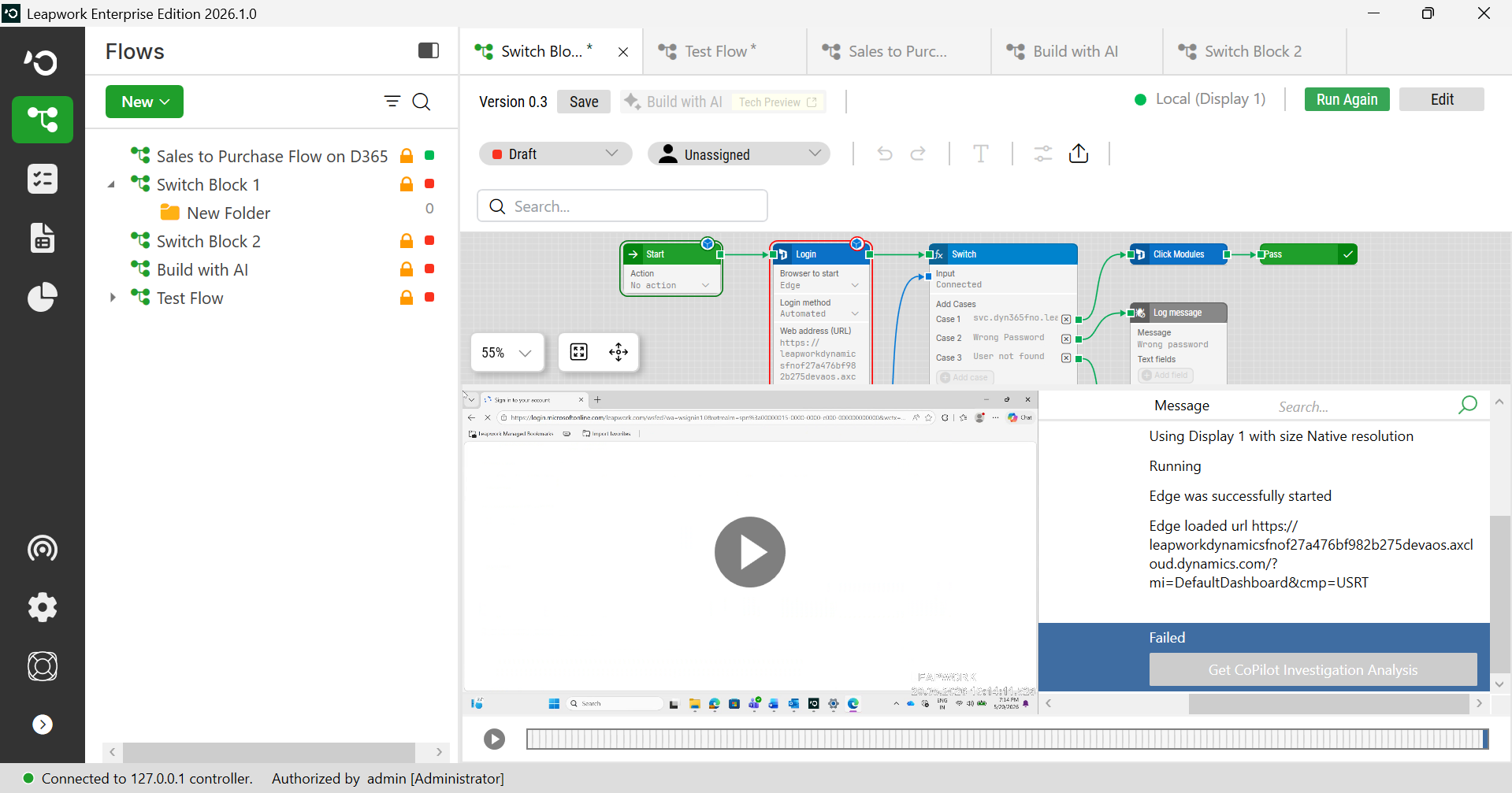
Task: Click the search magnifier in the Message panel
Action: tap(1467, 406)
